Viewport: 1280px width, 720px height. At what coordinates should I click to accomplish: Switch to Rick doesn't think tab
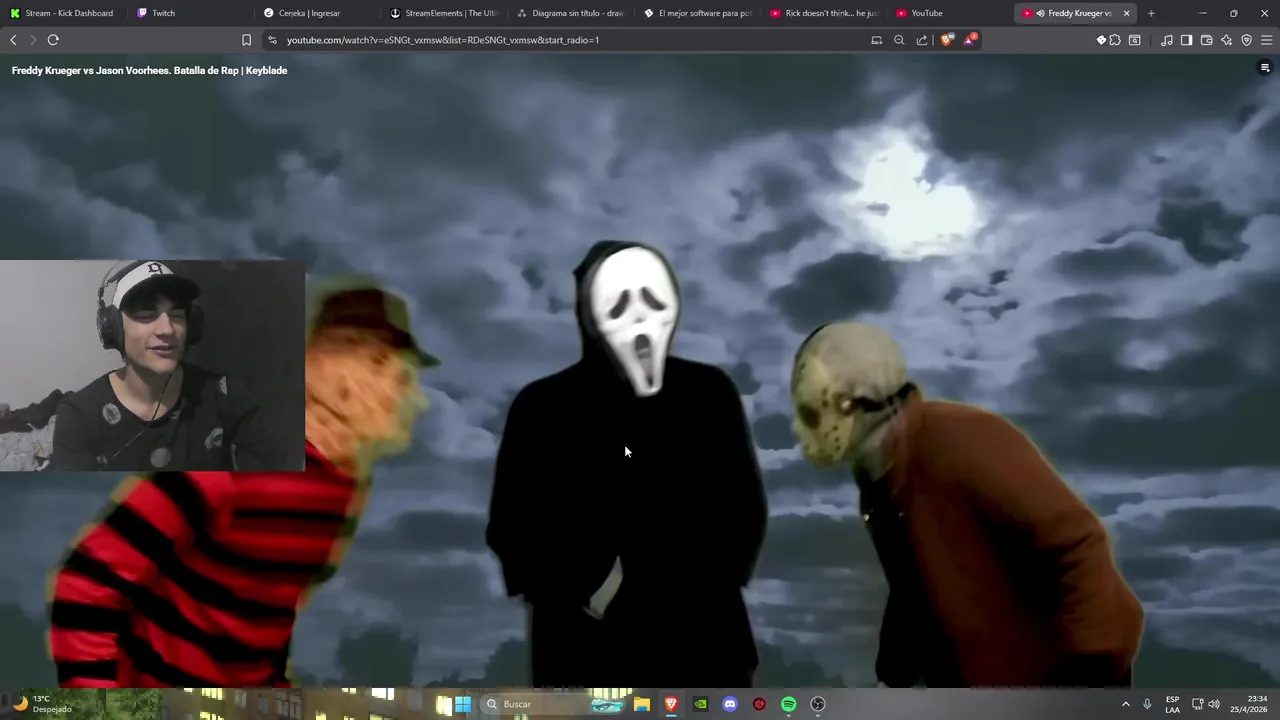823,13
